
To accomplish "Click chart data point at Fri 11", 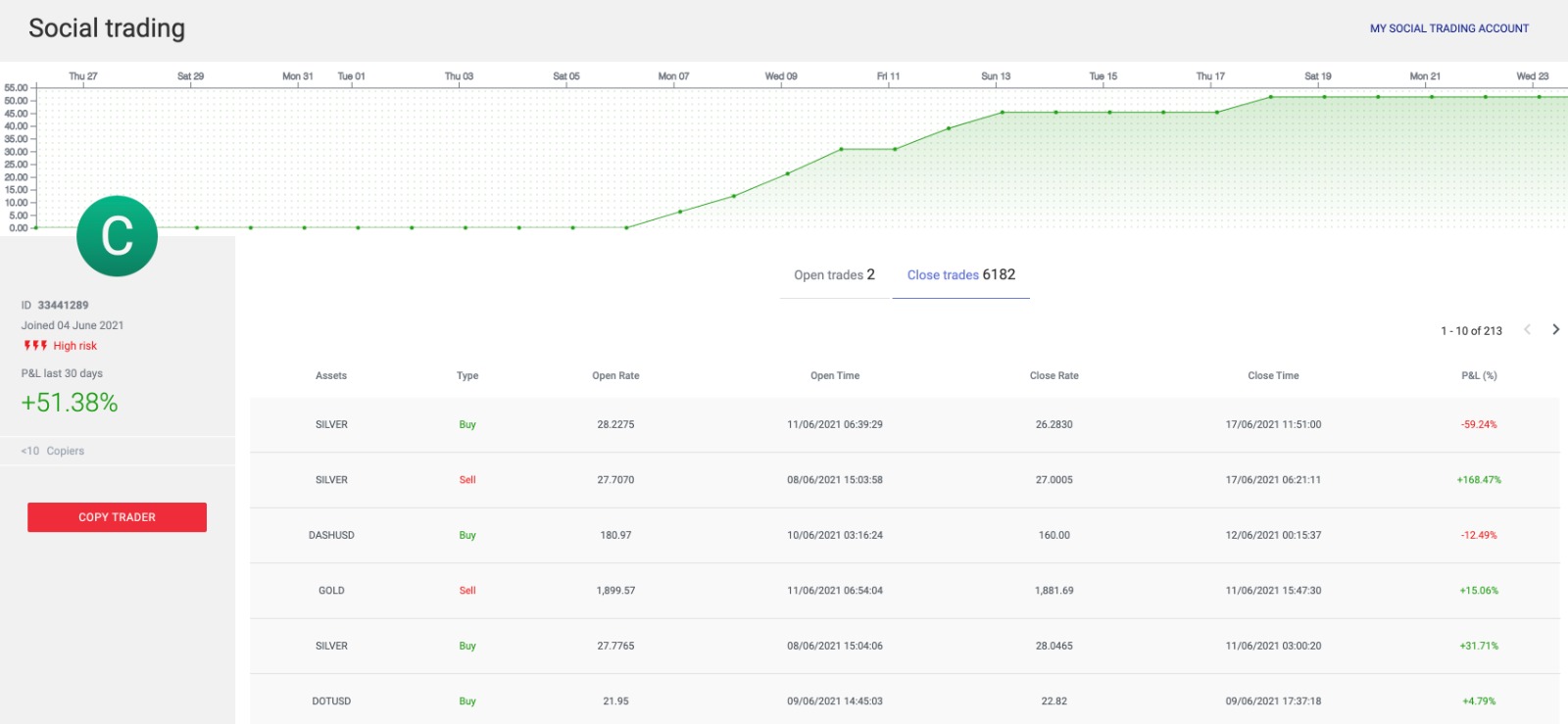I will click(x=895, y=149).
